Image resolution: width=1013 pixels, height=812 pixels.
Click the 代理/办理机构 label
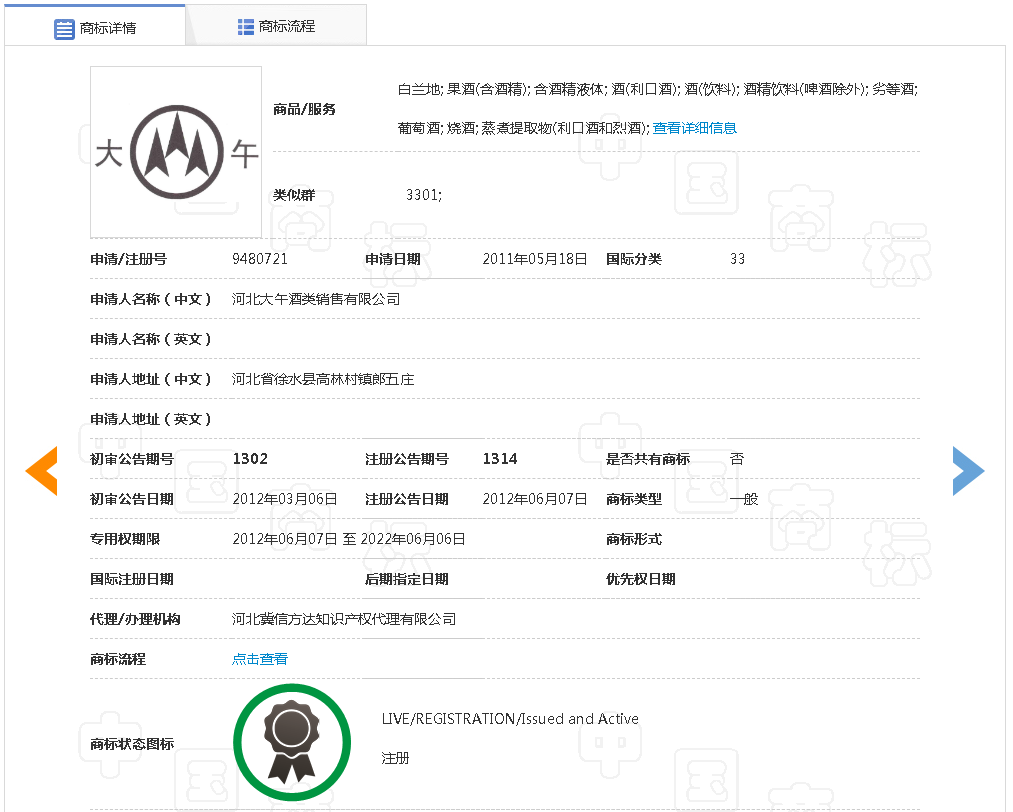pyautogui.click(x=135, y=619)
